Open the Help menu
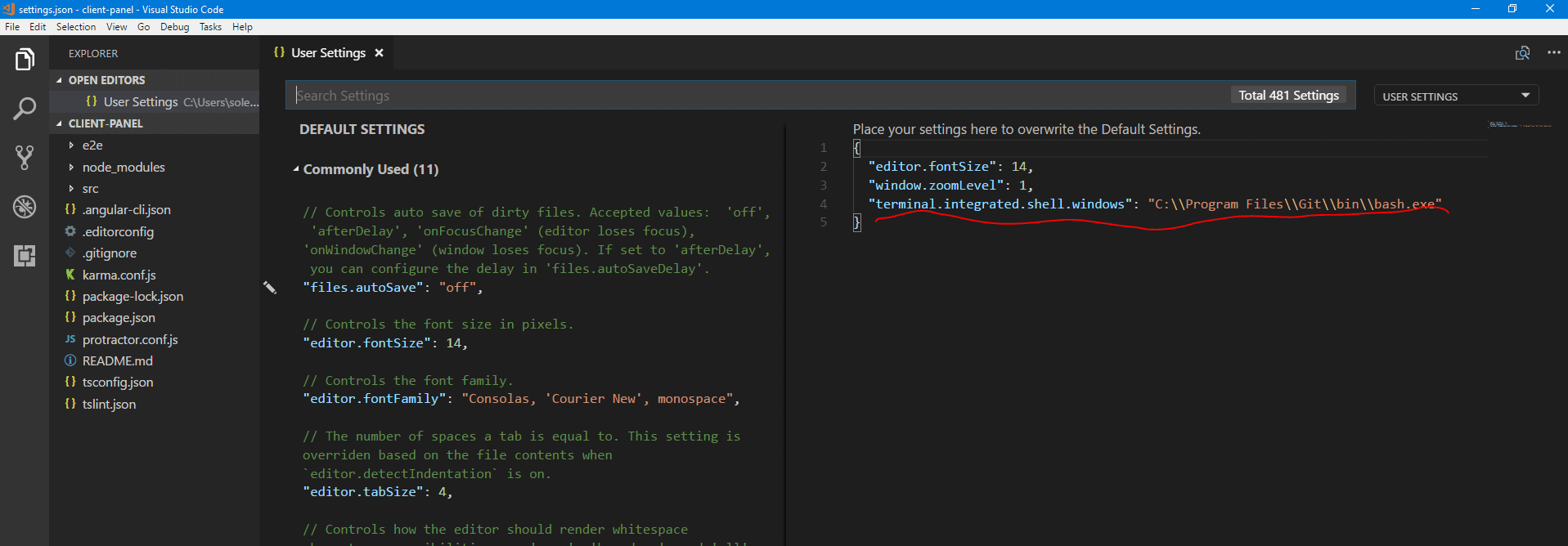This screenshot has width=1568, height=546. pos(242,27)
